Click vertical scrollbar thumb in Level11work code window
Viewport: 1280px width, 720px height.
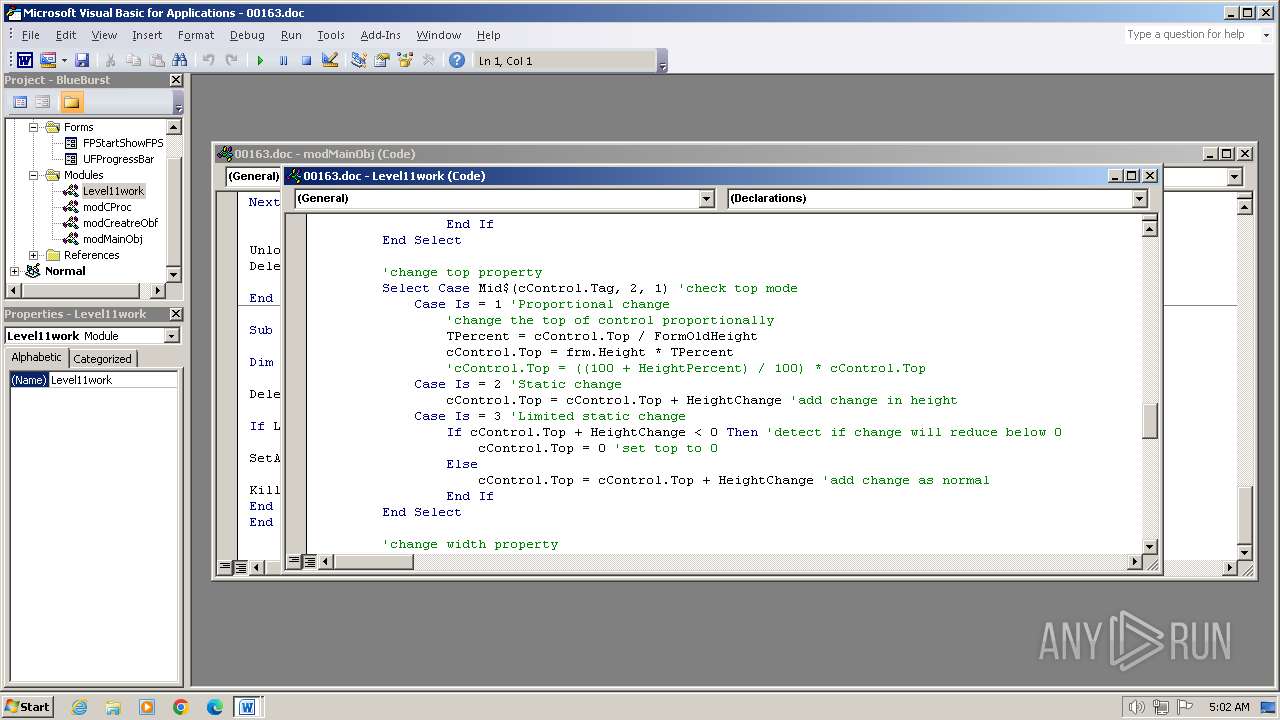click(x=1150, y=420)
